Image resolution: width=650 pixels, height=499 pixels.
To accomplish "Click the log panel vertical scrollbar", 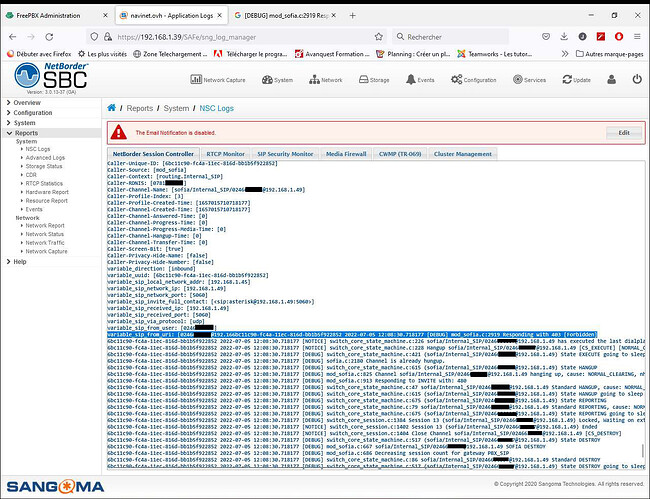I will [643, 451].
